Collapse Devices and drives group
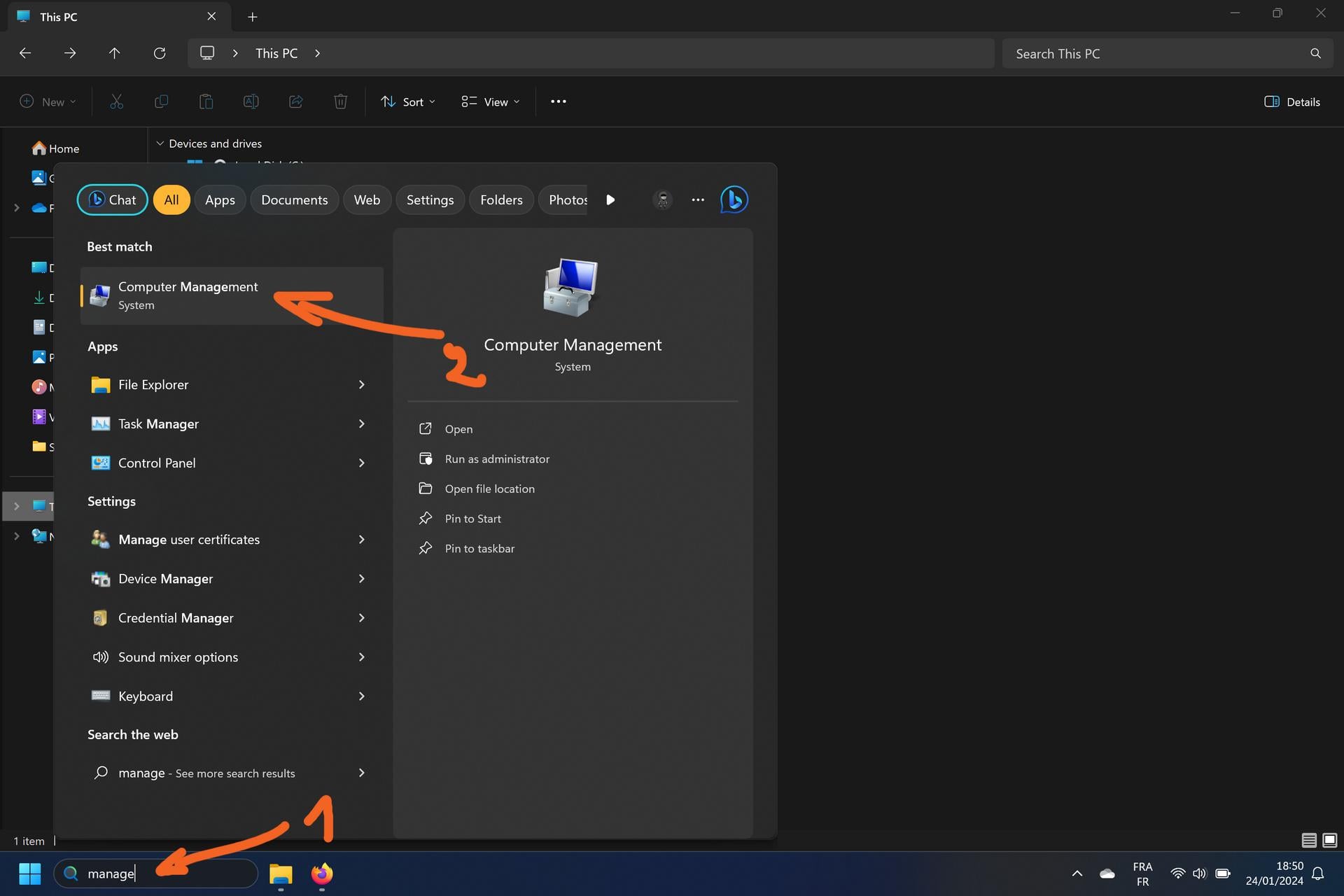 (160, 143)
